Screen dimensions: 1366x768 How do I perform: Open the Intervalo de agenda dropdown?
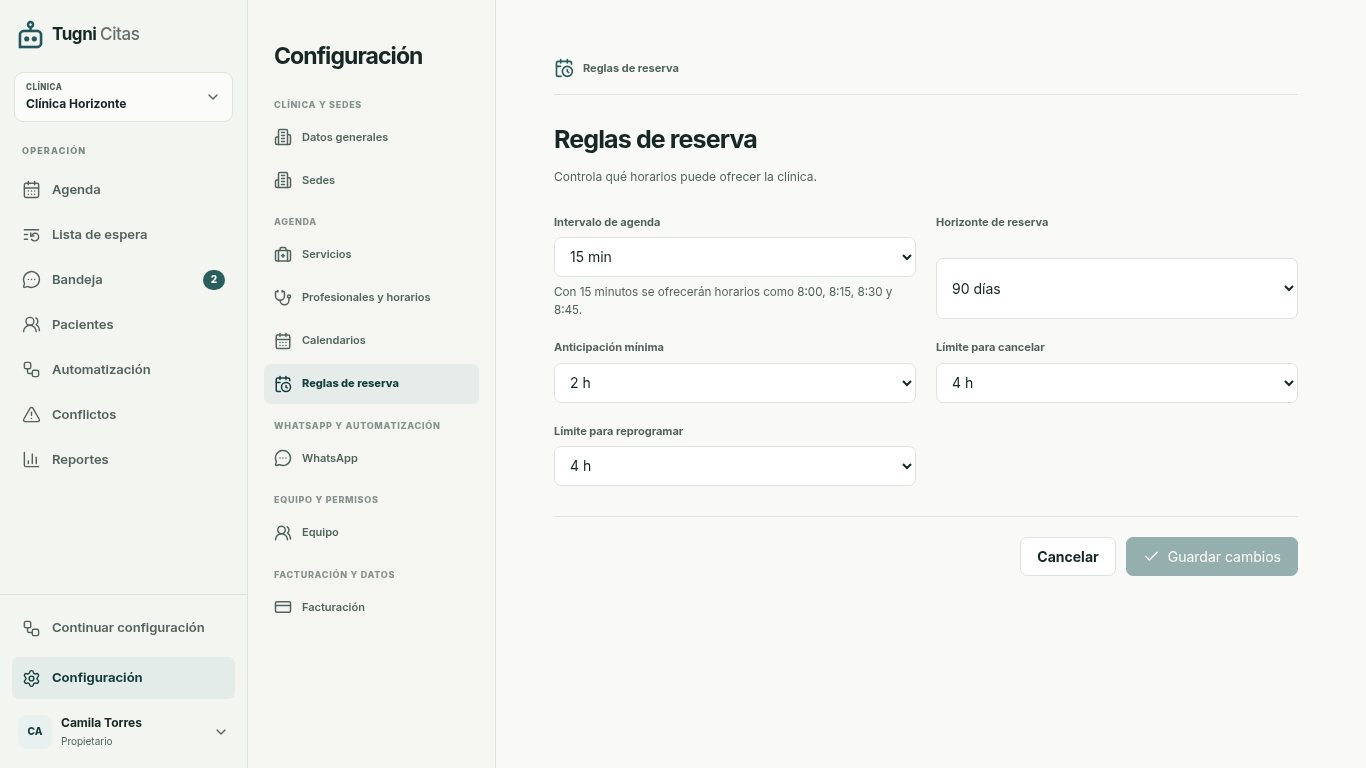coord(735,257)
